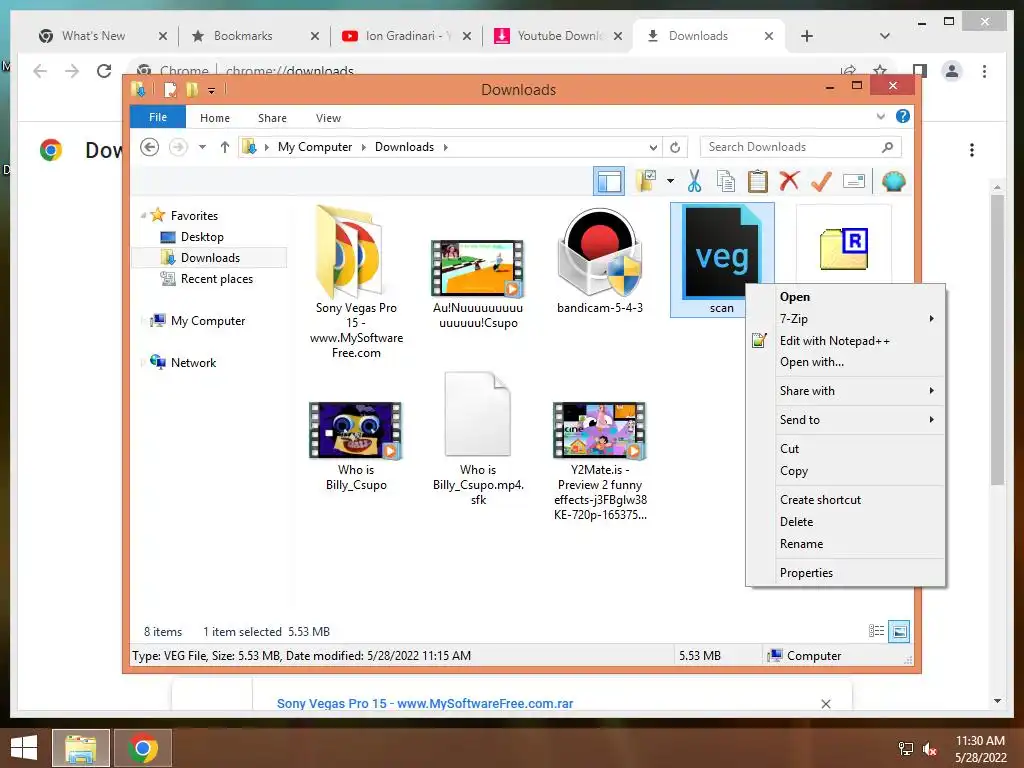Open the folder options dropdown arrow
The height and width of the screenshot is (768, 1024).
670,181
